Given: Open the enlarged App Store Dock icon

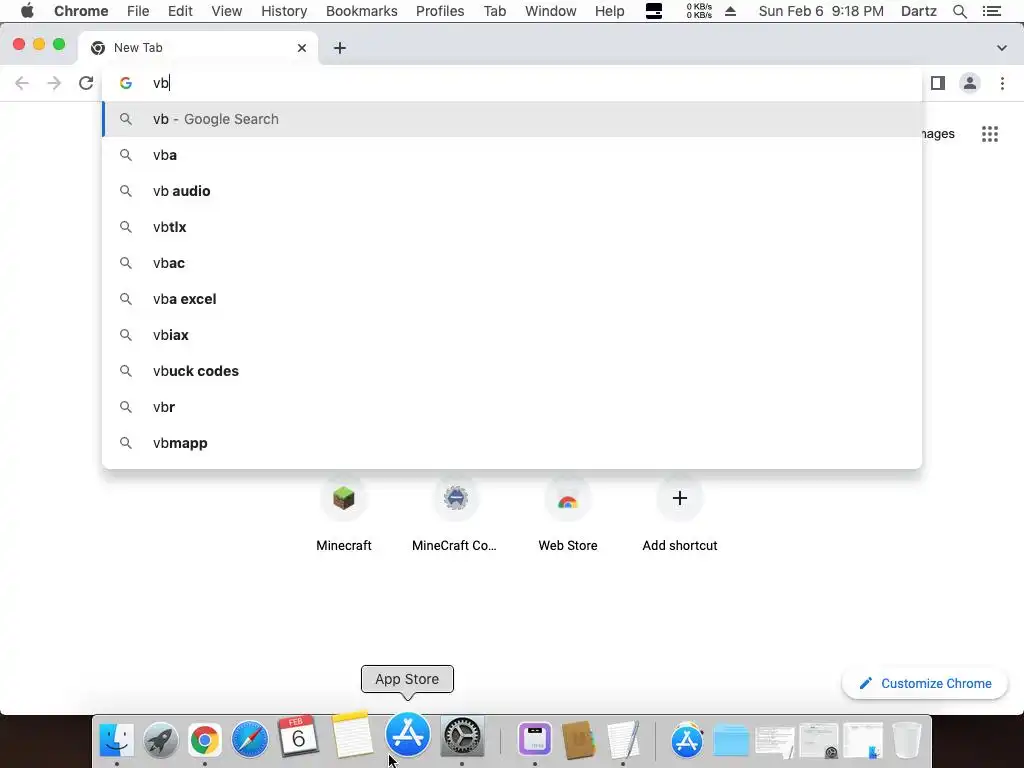Looking at the screenshot, I should pyautogui.click(x=408, y=734).
